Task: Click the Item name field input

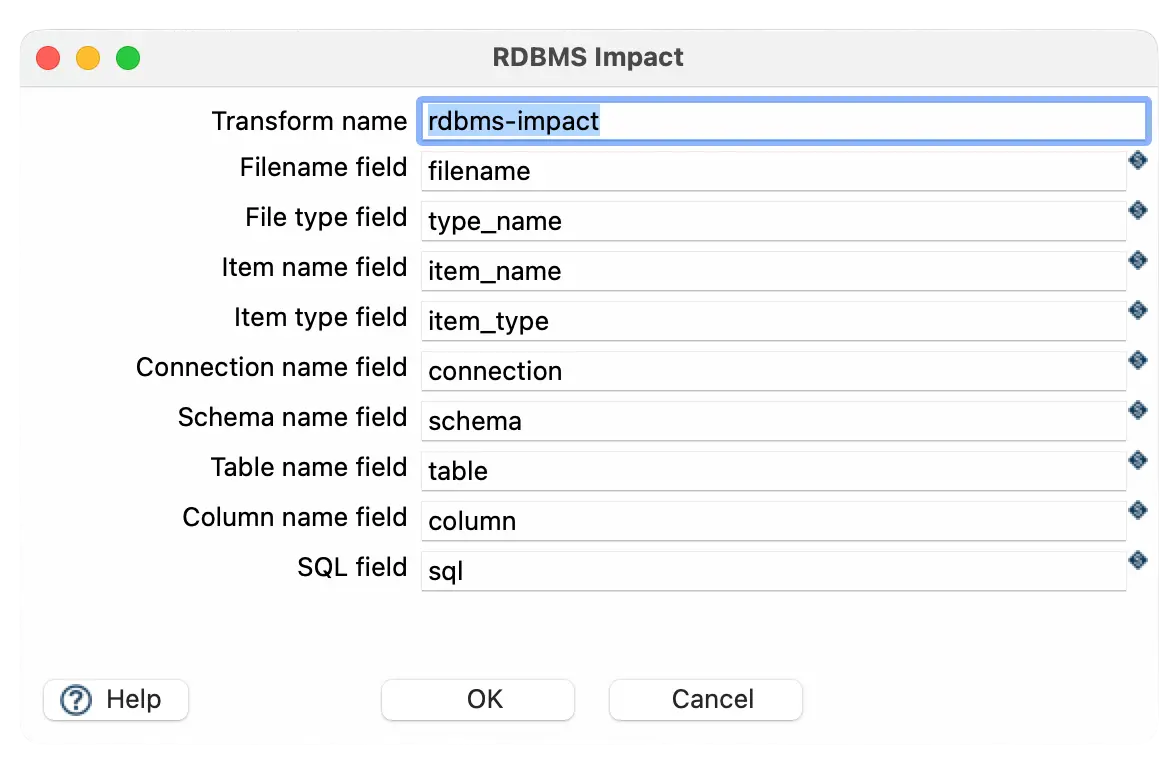Action: click(772, 271)
